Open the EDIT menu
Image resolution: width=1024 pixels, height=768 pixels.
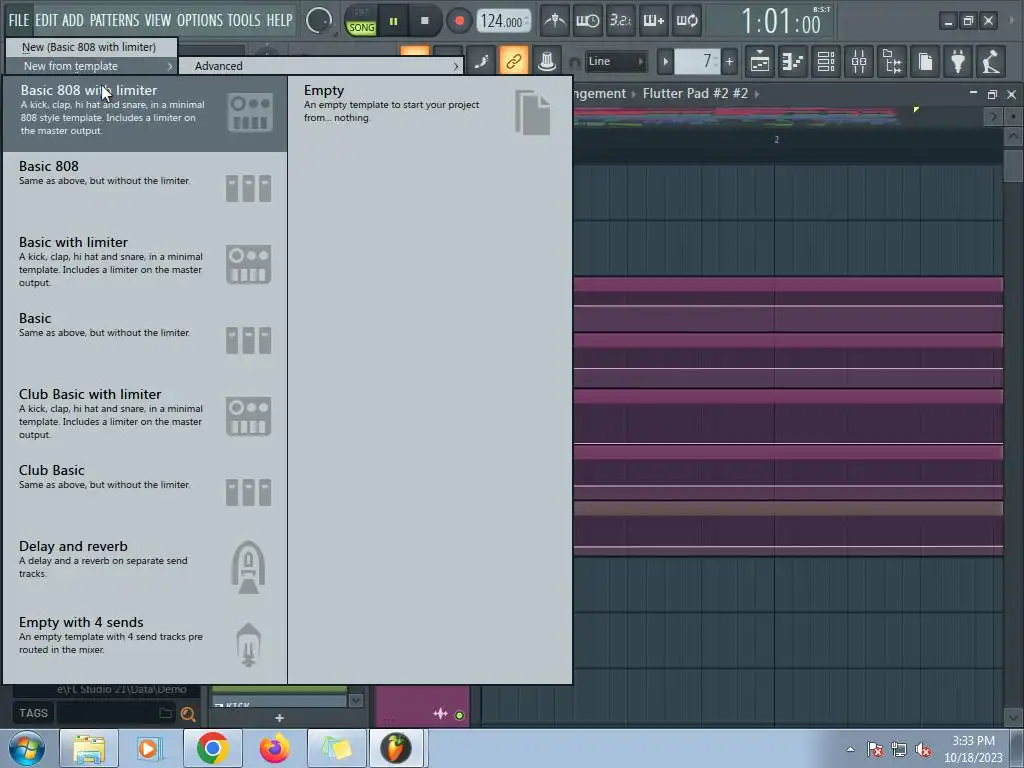coord(46,20)
